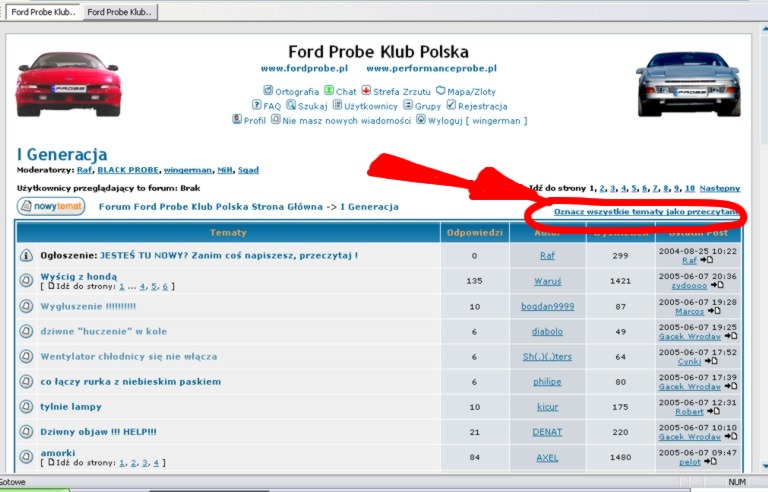The height and width of the screenshot is (492, 768).
Task: Switch to the first Ford Probe Klub tab
Action: [x=44, y=12]
